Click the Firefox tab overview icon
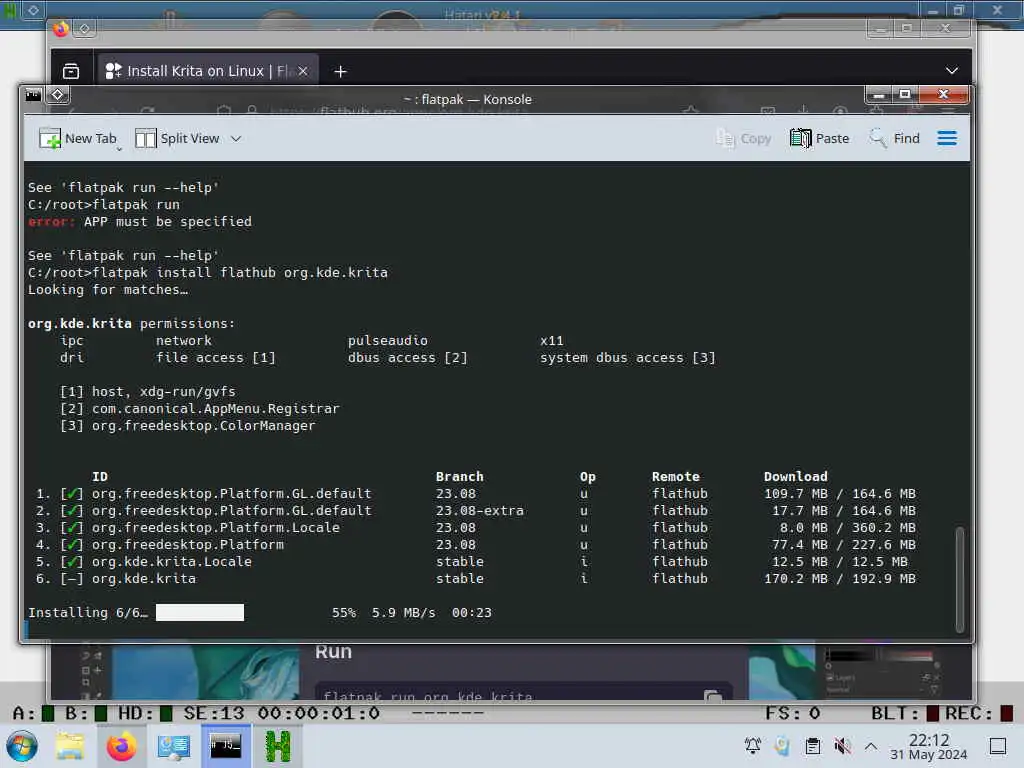 tap(71, 71)
